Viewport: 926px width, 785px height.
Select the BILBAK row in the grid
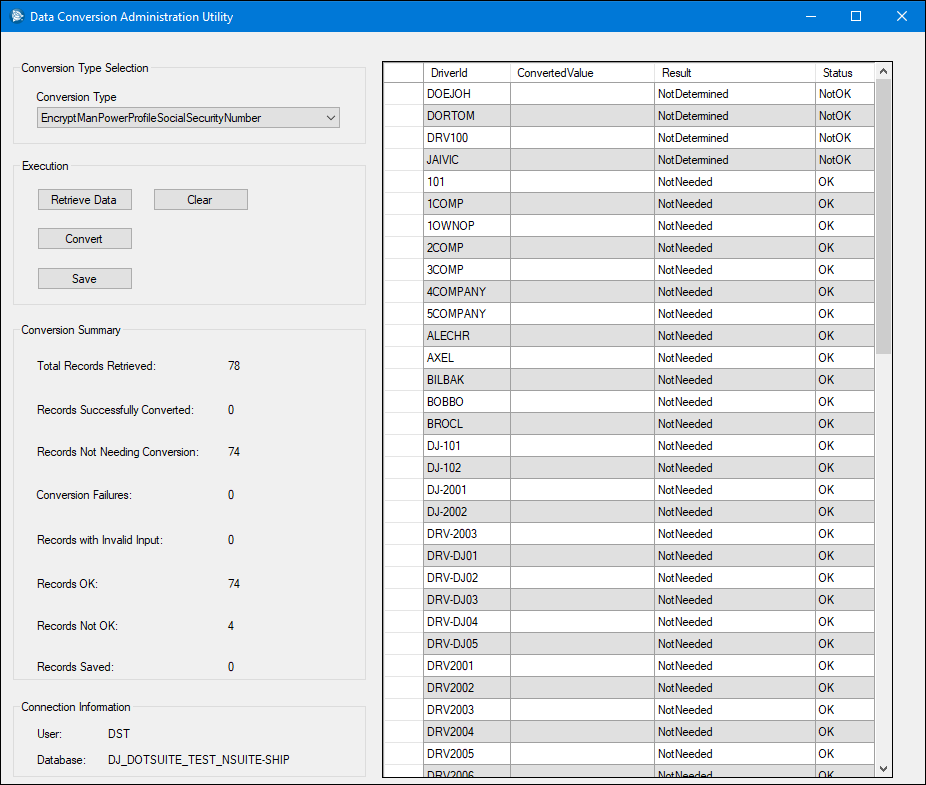point(467,379)
